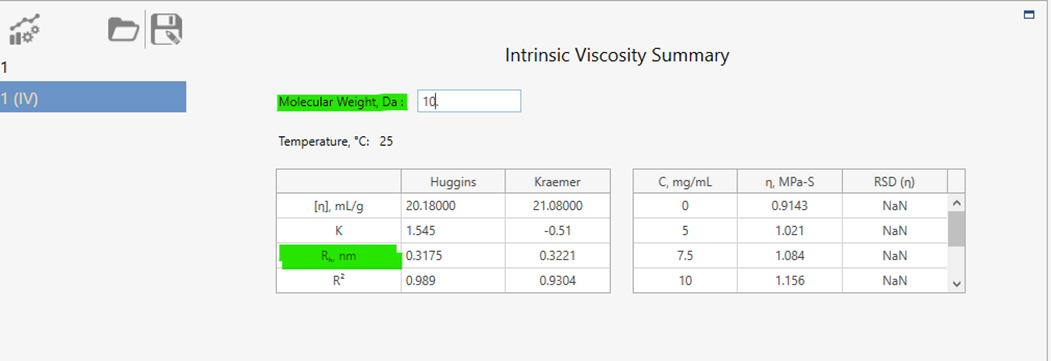Viewport: 1051px width, 361px height.
Task: Click the Molecular Weight input field
Action: [x=469, y=101]
